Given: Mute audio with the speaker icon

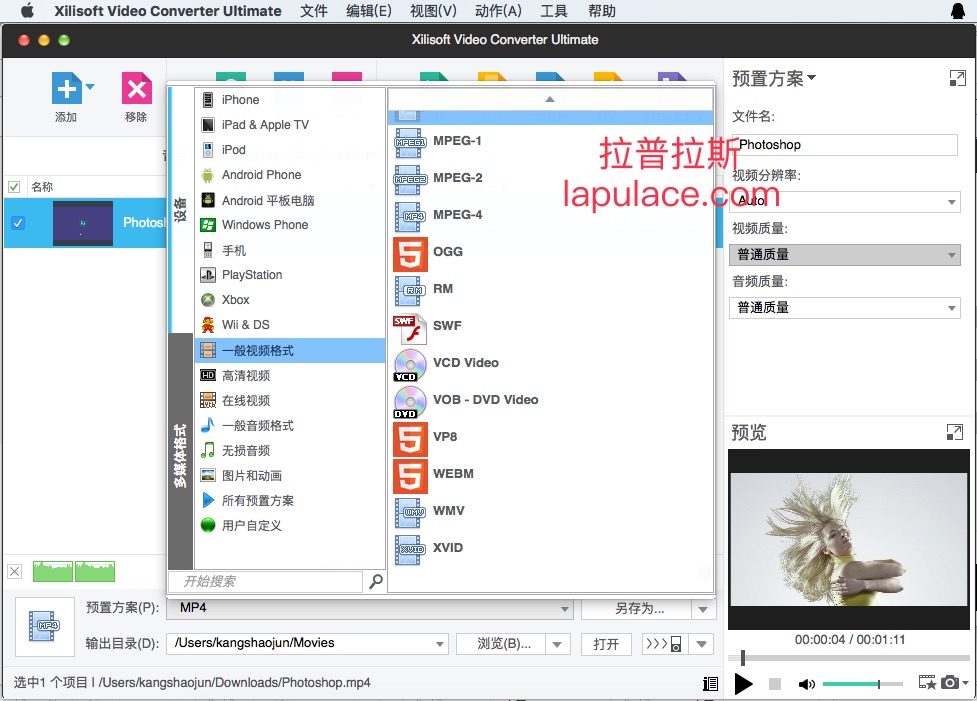Looking at the screenshot, I should pyautogui.click(x=806, y=684).
